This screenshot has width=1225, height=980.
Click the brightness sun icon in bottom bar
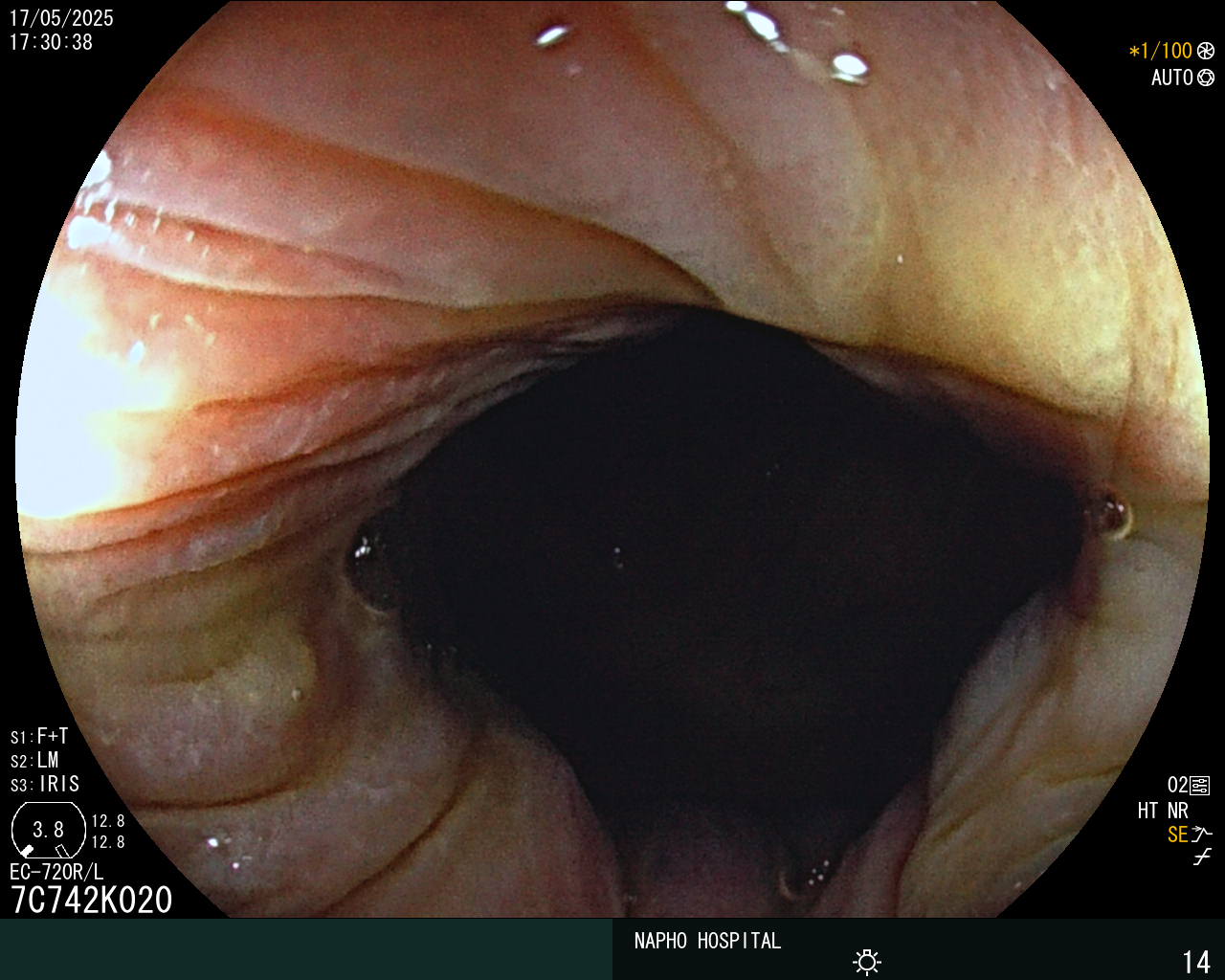pyautogui.click(x=866, y=961)
